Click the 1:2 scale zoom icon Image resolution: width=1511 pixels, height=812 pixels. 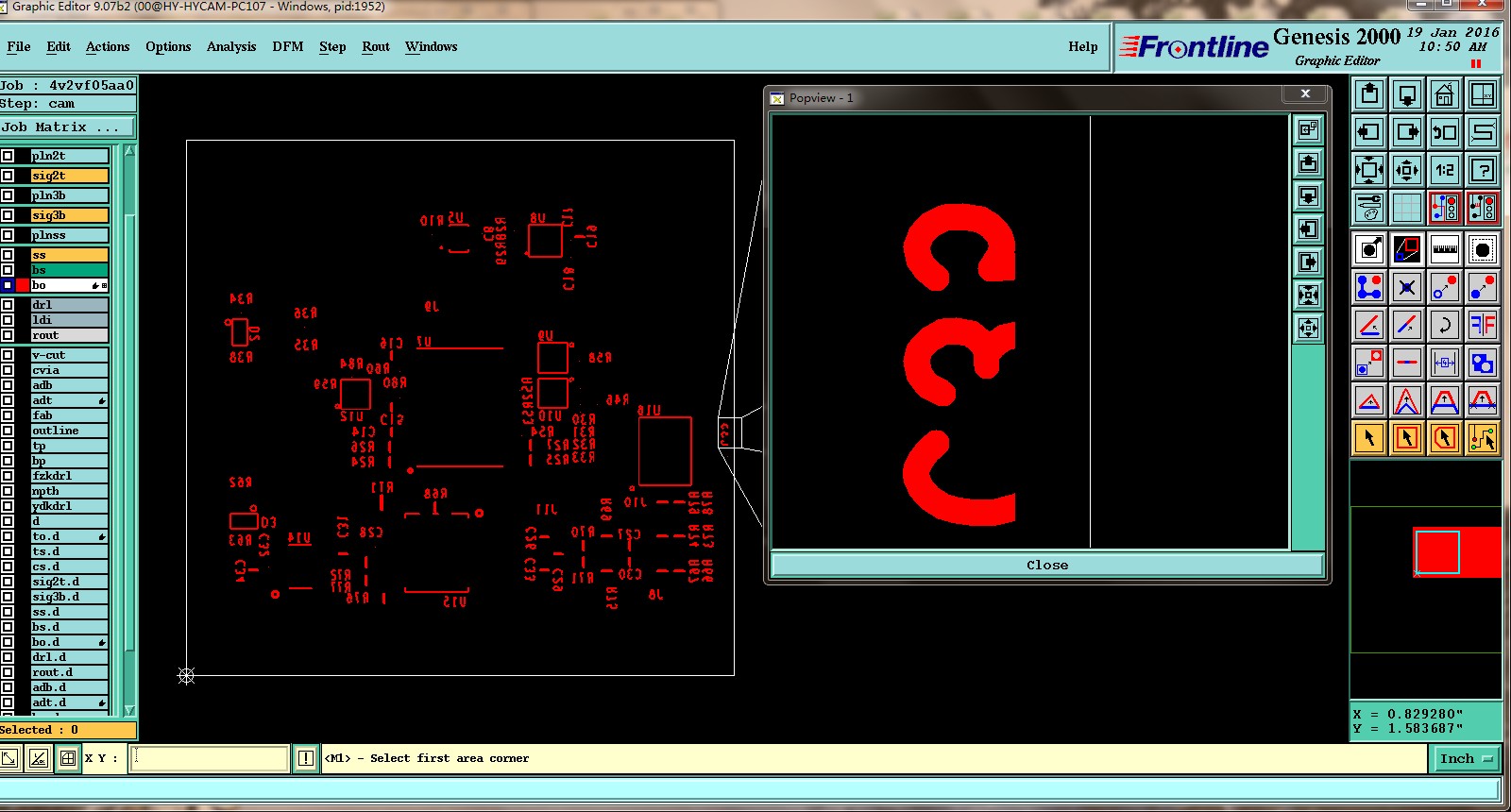(x=1445, y=170)
